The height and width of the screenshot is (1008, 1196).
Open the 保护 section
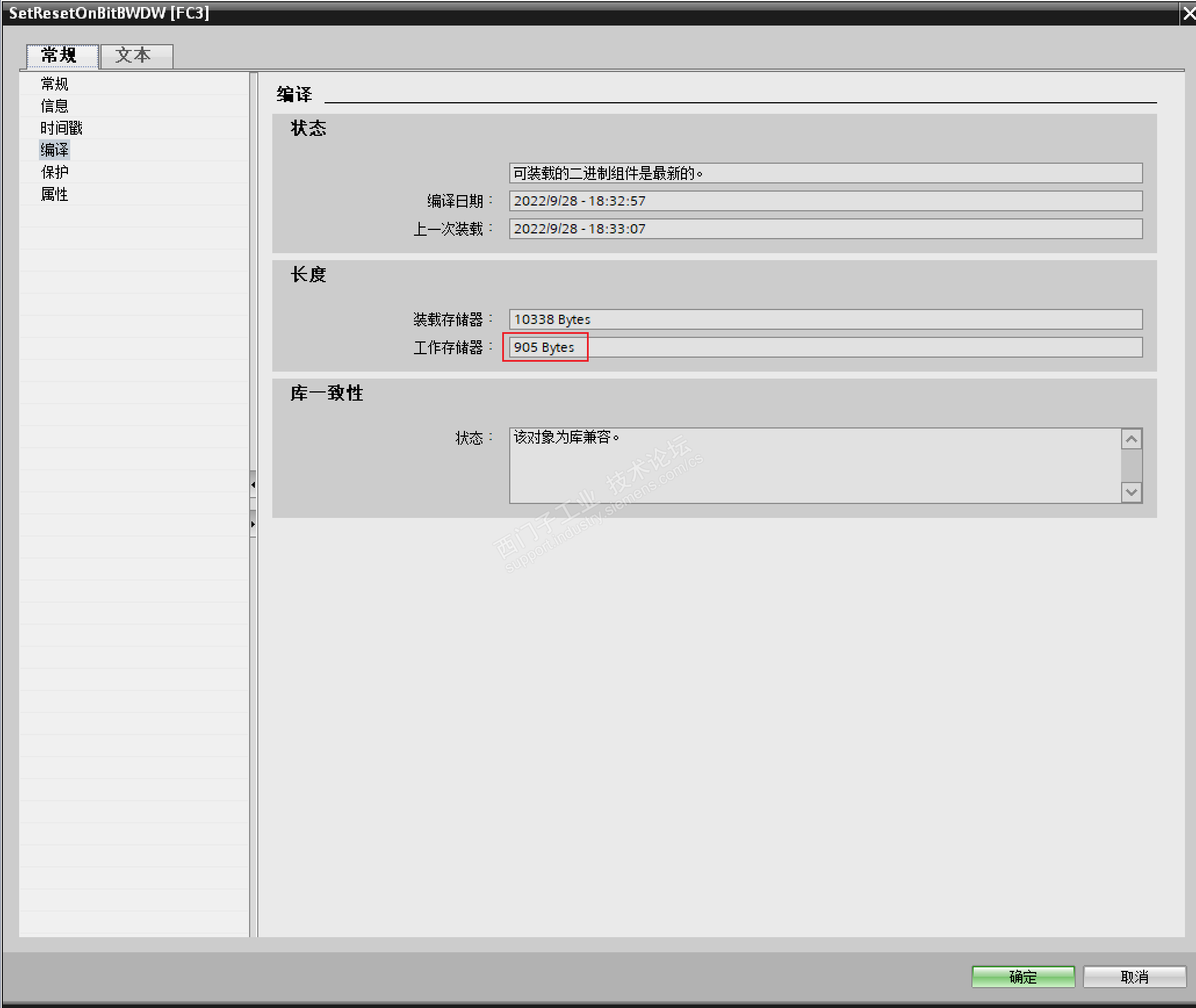(55, 172)
